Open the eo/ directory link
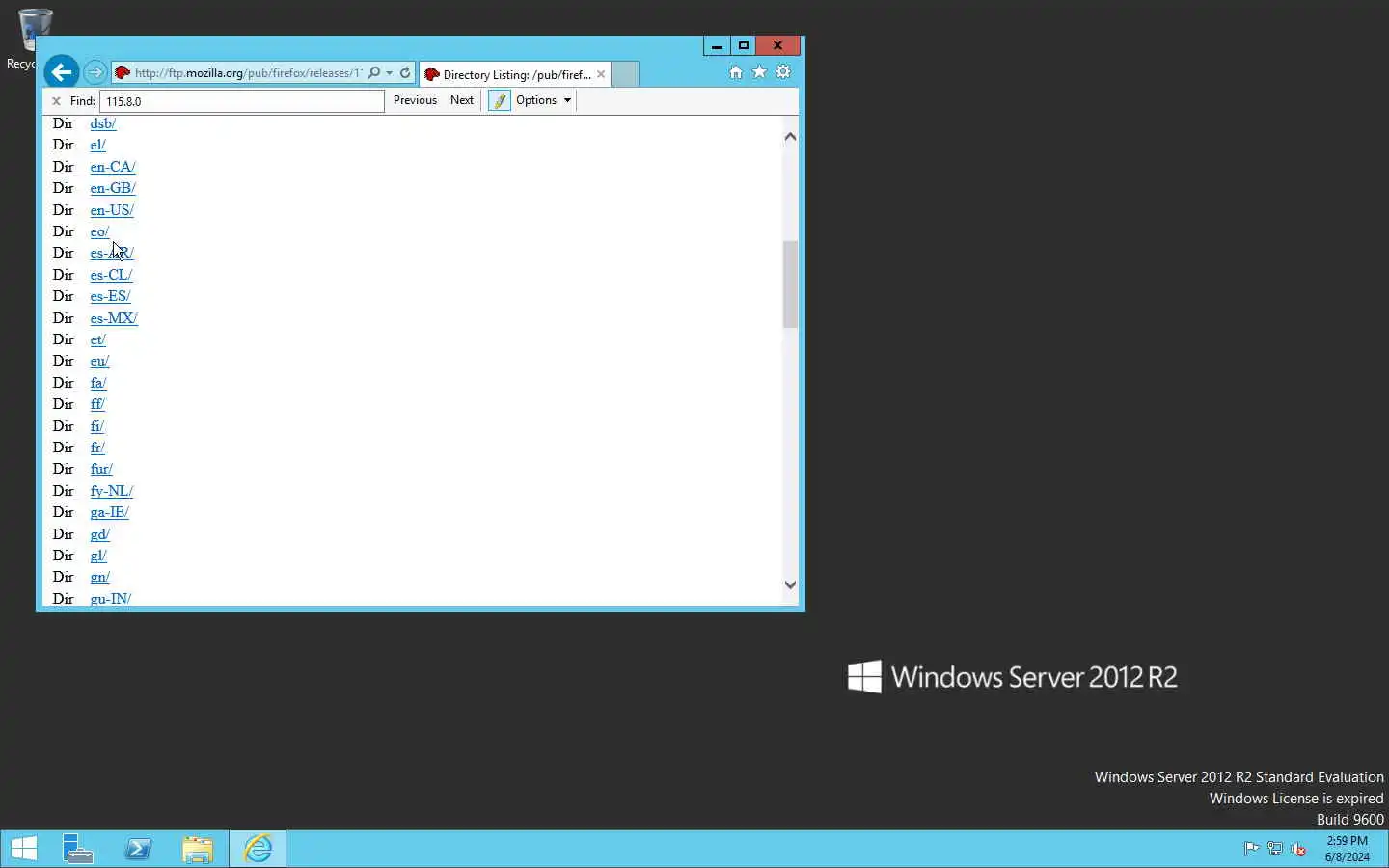1389x868 pixels. click(x=99, y=231)
